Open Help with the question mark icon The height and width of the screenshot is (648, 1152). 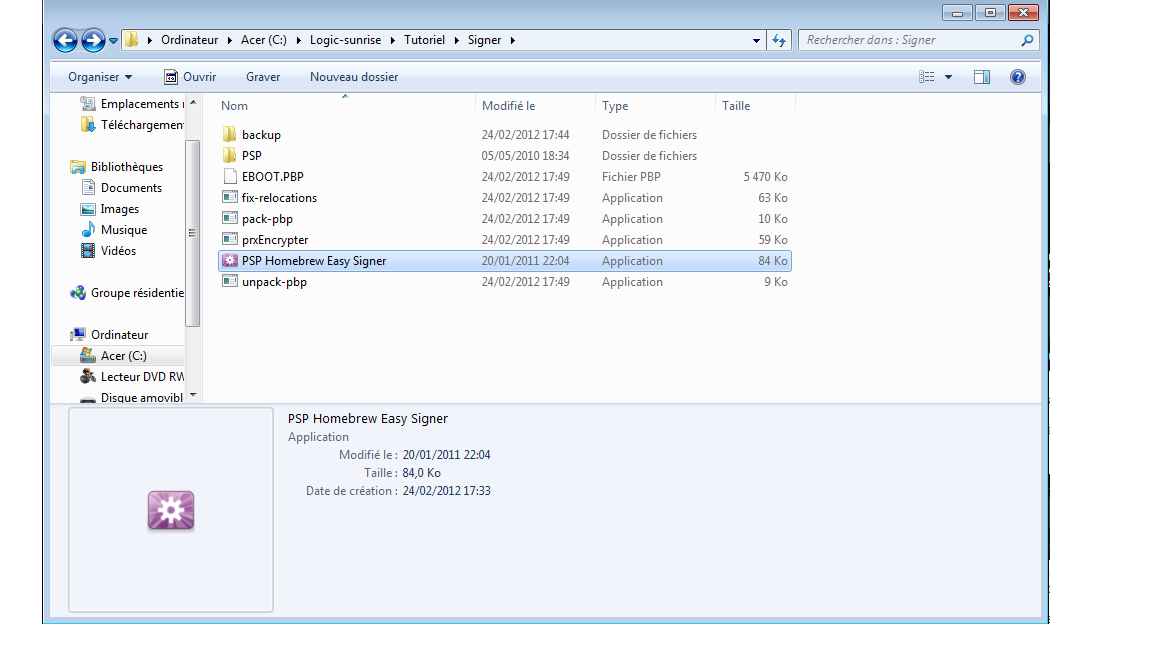pyautogui.click(x=1018, y=77)
